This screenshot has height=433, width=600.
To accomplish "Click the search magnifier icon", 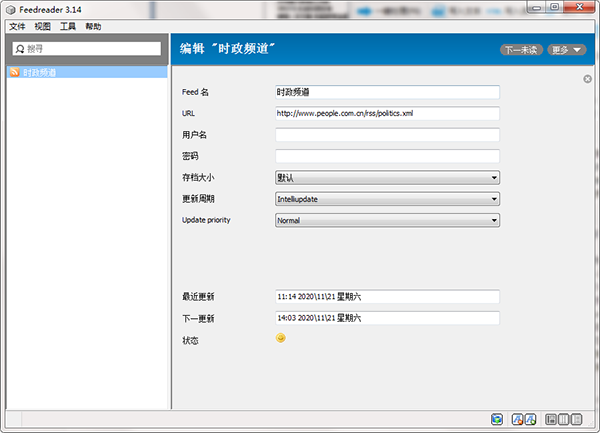I will [19, 48].
